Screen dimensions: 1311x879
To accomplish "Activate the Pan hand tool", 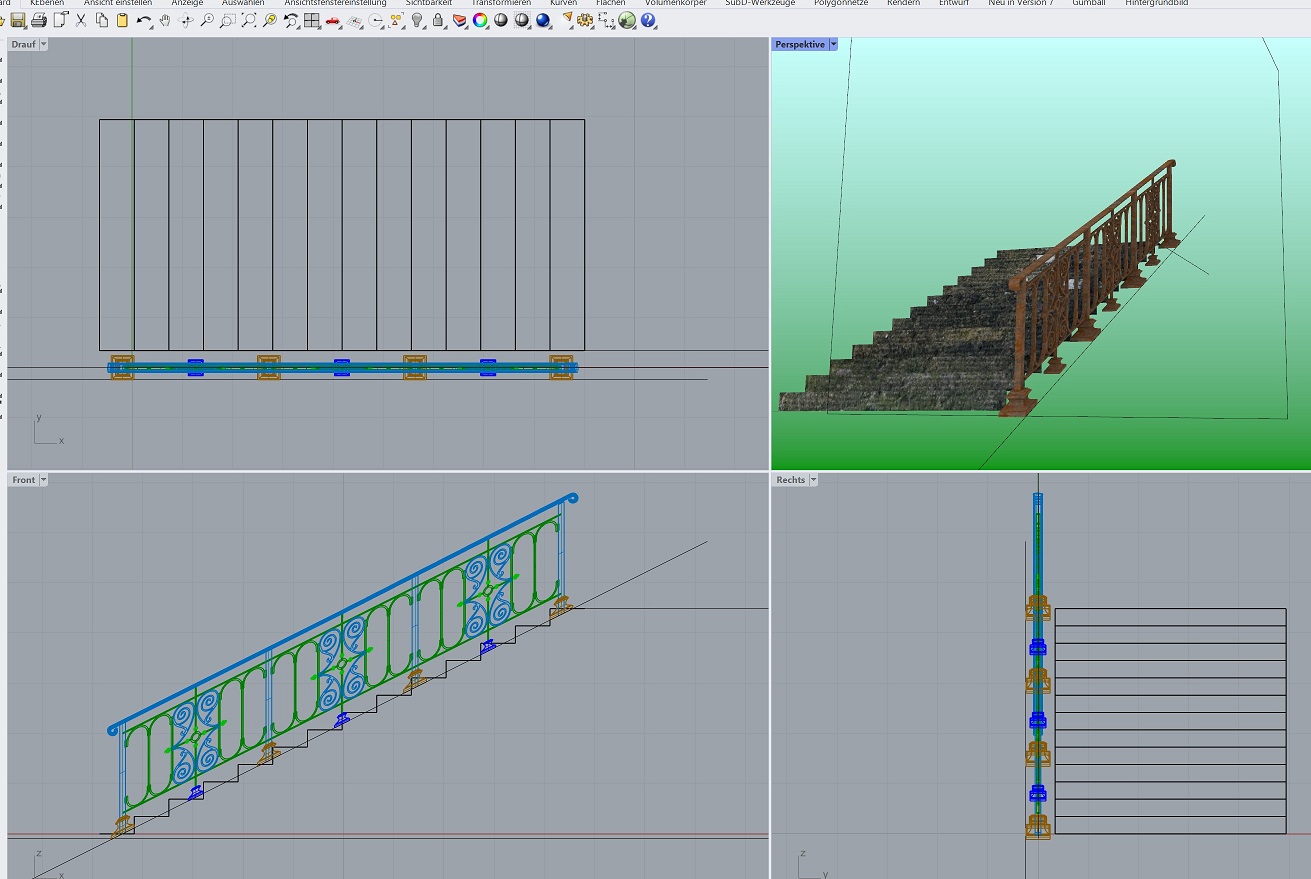I will (x=165, y=20).
